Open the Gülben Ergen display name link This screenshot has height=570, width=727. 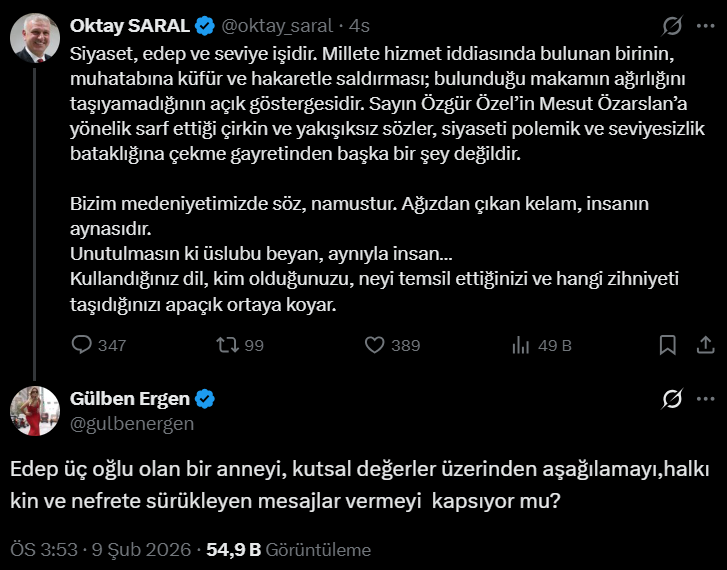(x=130, y=399)
